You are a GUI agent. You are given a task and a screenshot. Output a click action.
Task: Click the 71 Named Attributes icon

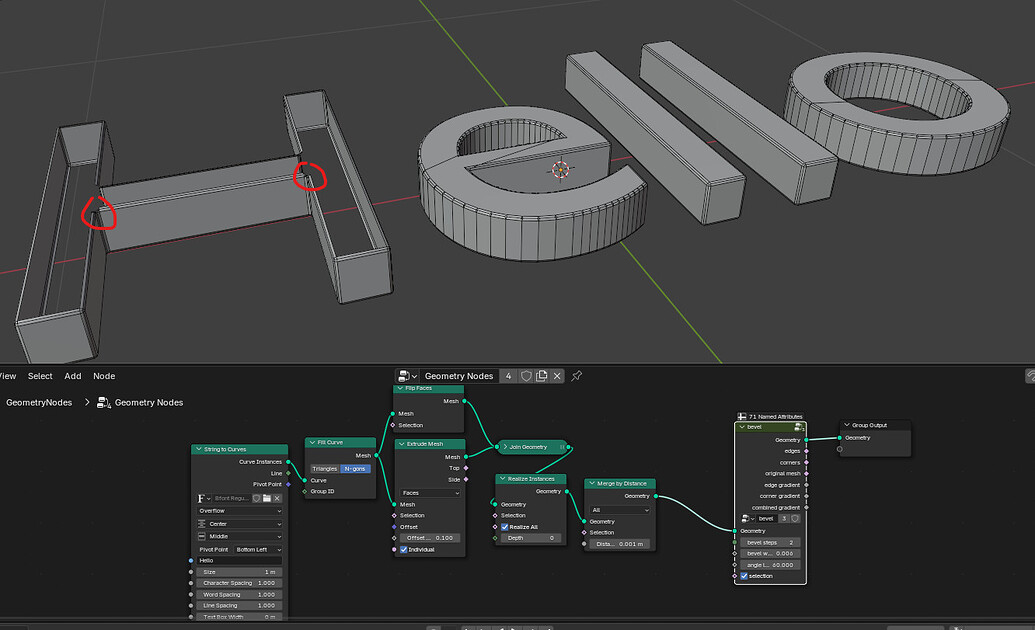[742, 417]
